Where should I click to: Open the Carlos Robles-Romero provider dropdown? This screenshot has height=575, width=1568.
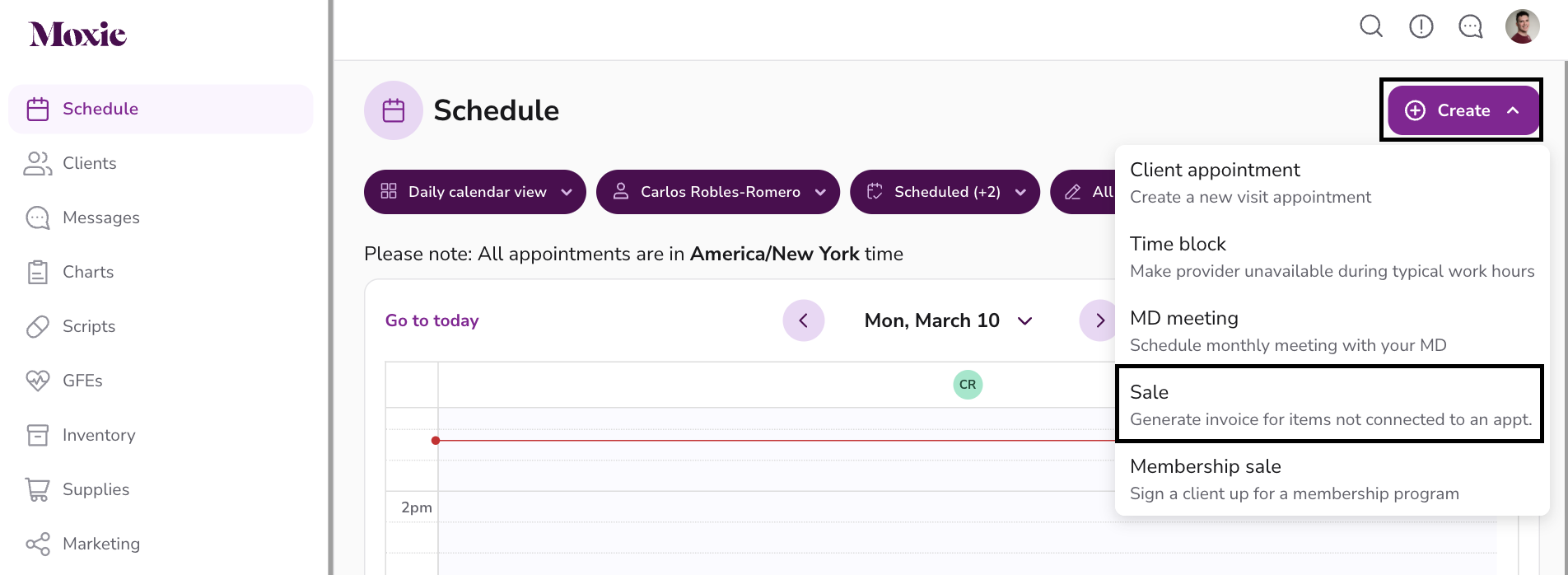click(718, 192)
